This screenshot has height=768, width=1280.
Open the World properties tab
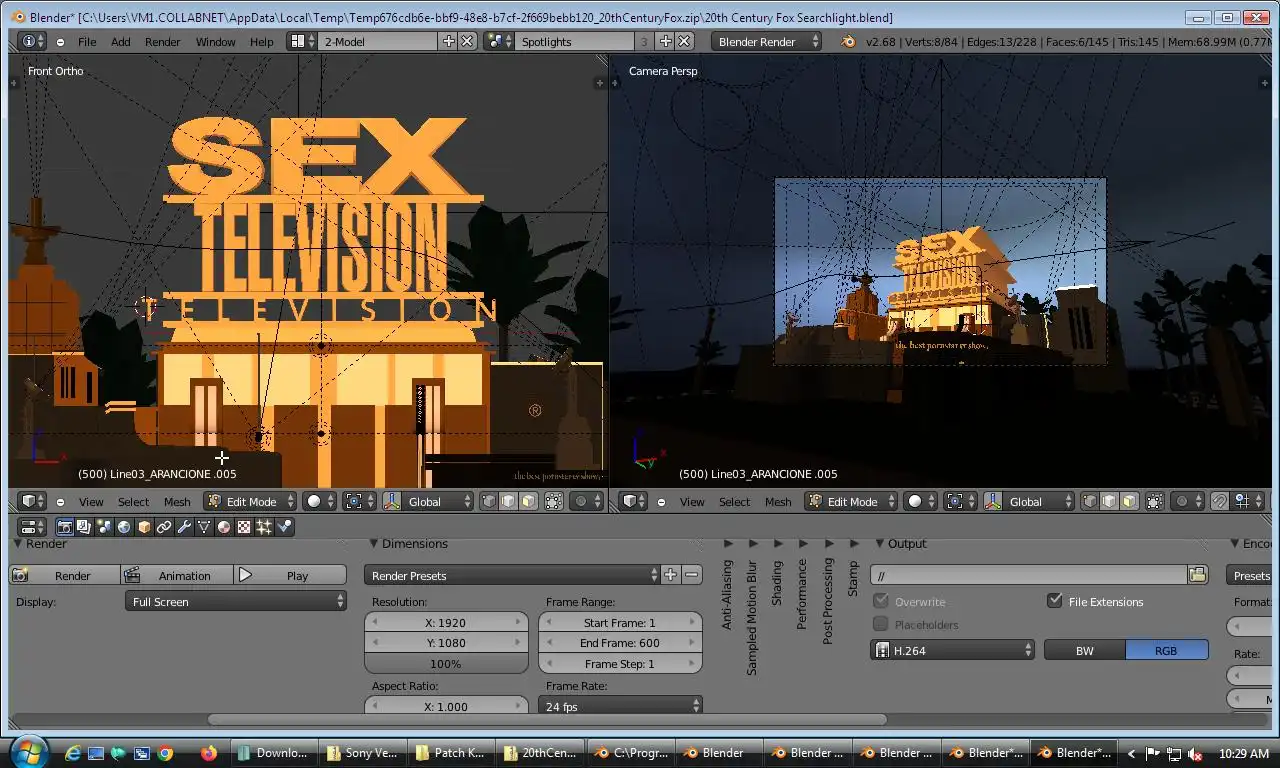tap(124, 527)
